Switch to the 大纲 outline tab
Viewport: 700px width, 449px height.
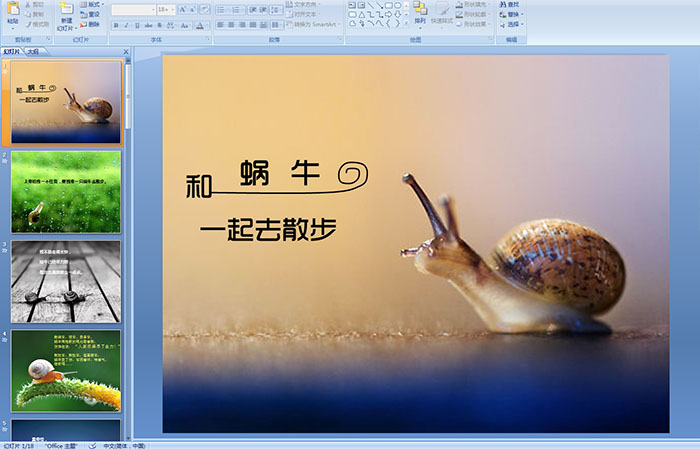point(33,52)
